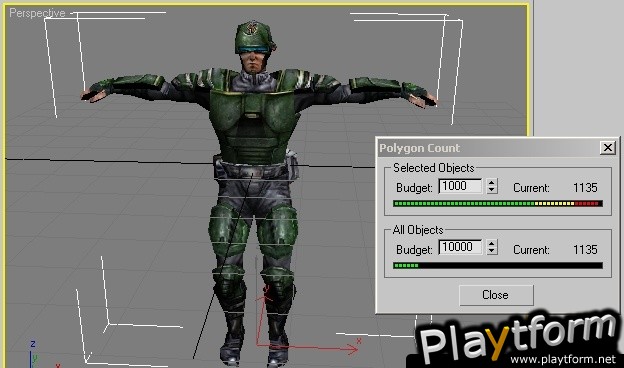Click the Selected Objects polygon usage bar
624x368 pixels.
pyautogui.click(x=497, y=204)
